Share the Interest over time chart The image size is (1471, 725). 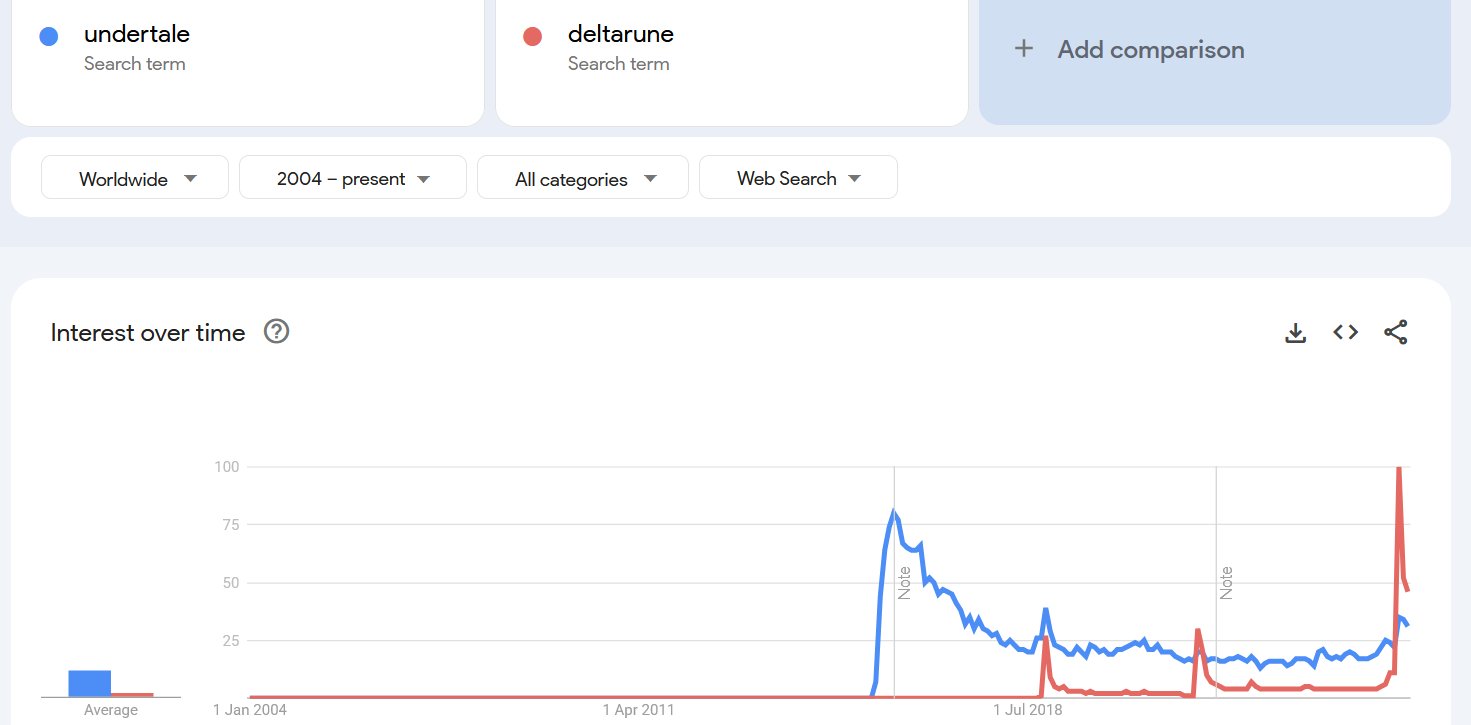pos(1396,333)
